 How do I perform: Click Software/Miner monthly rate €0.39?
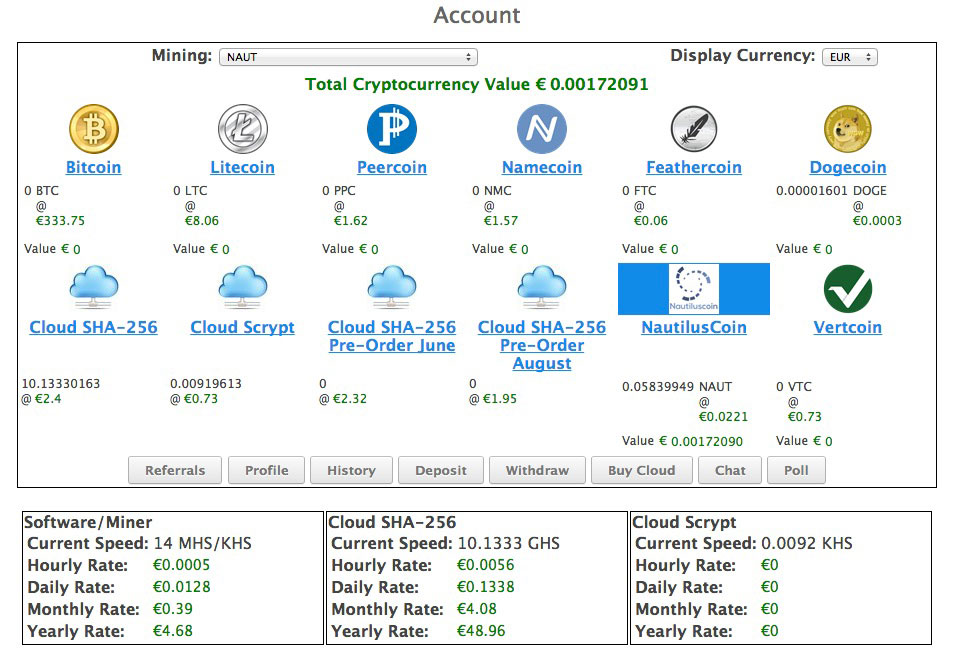point(173,609)
